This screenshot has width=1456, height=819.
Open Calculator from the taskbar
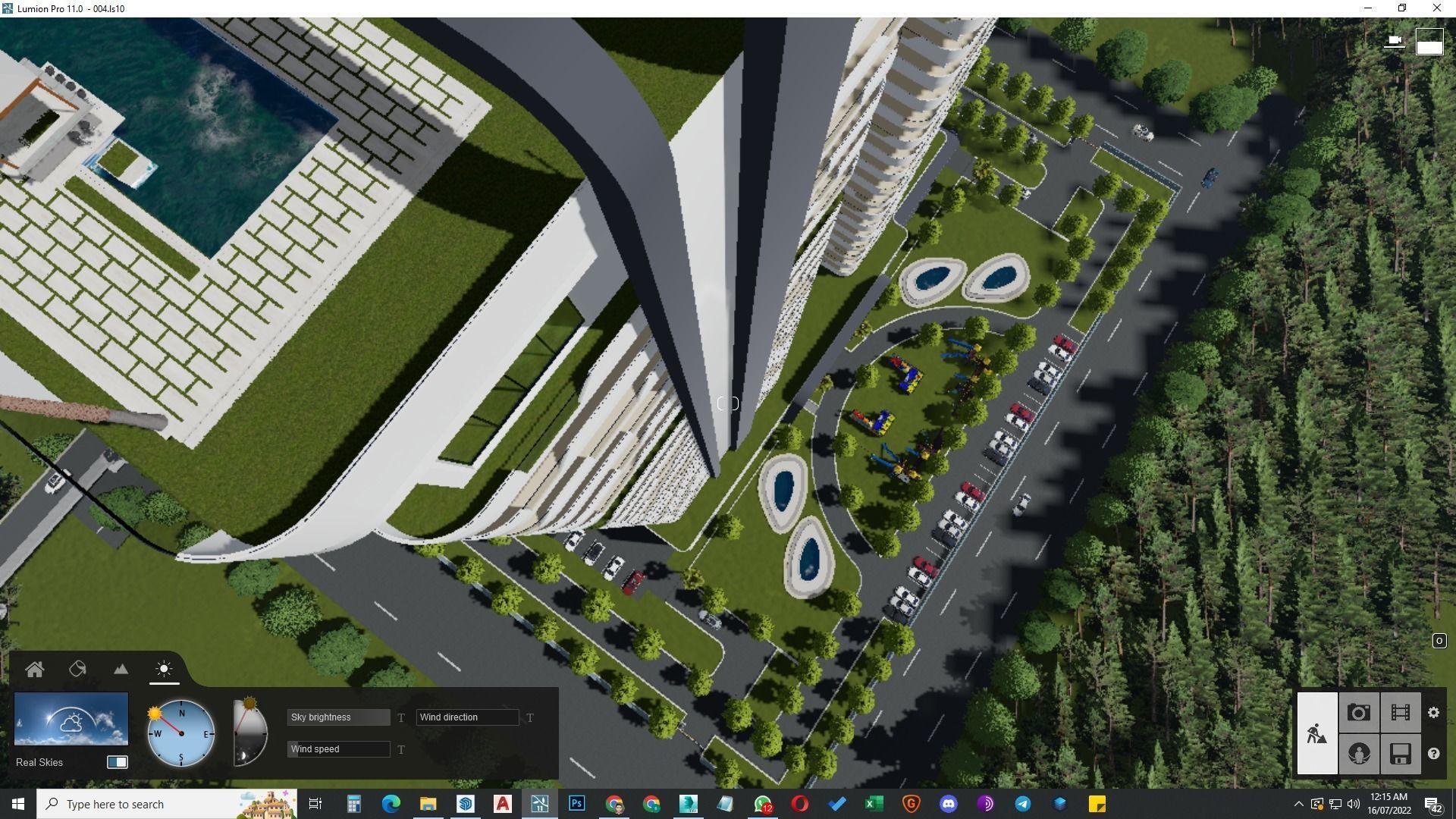(x=353, y=804)
